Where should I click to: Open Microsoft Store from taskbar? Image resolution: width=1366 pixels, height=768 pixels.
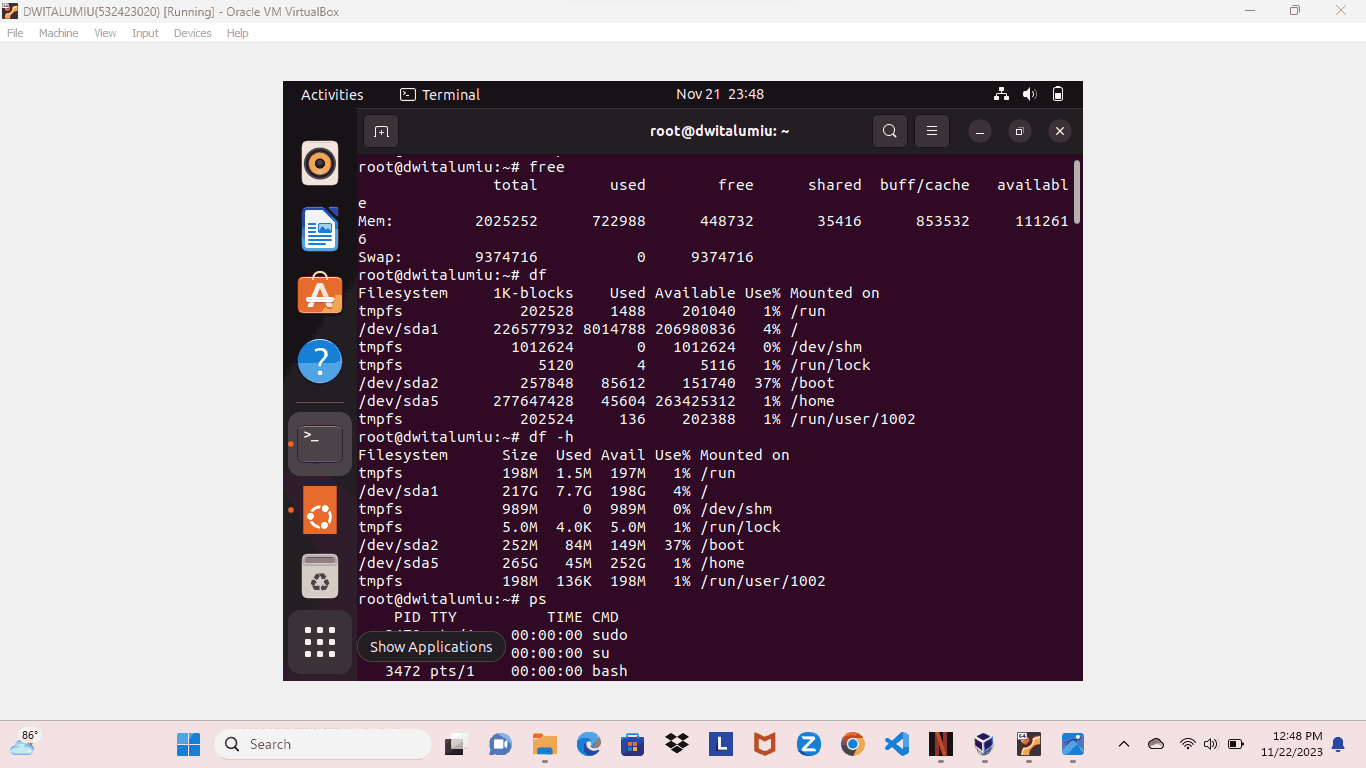click(x=632, y=744)
